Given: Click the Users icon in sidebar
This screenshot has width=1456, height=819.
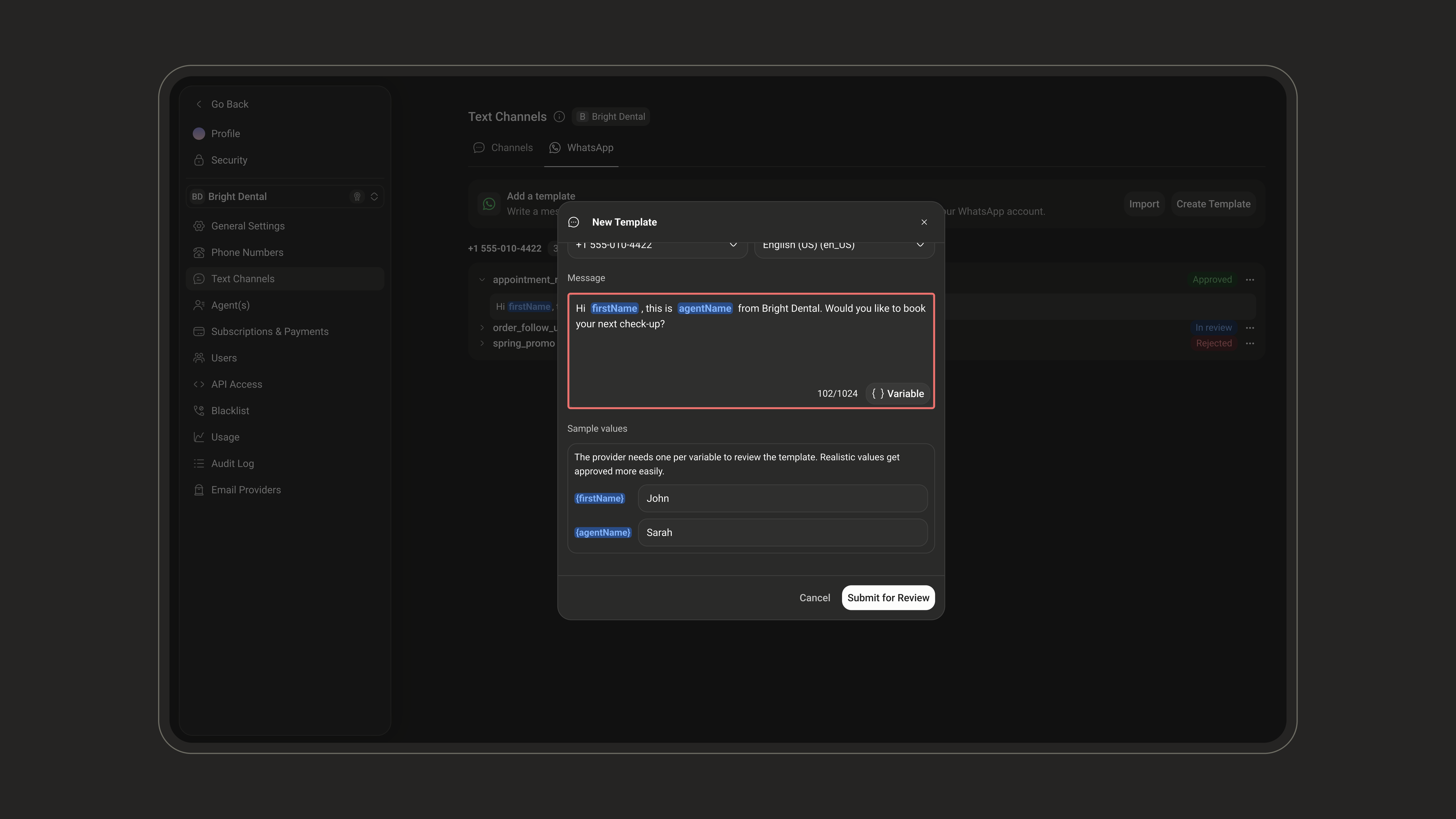Looking at the screenshot, I should [x=198, y=358].
